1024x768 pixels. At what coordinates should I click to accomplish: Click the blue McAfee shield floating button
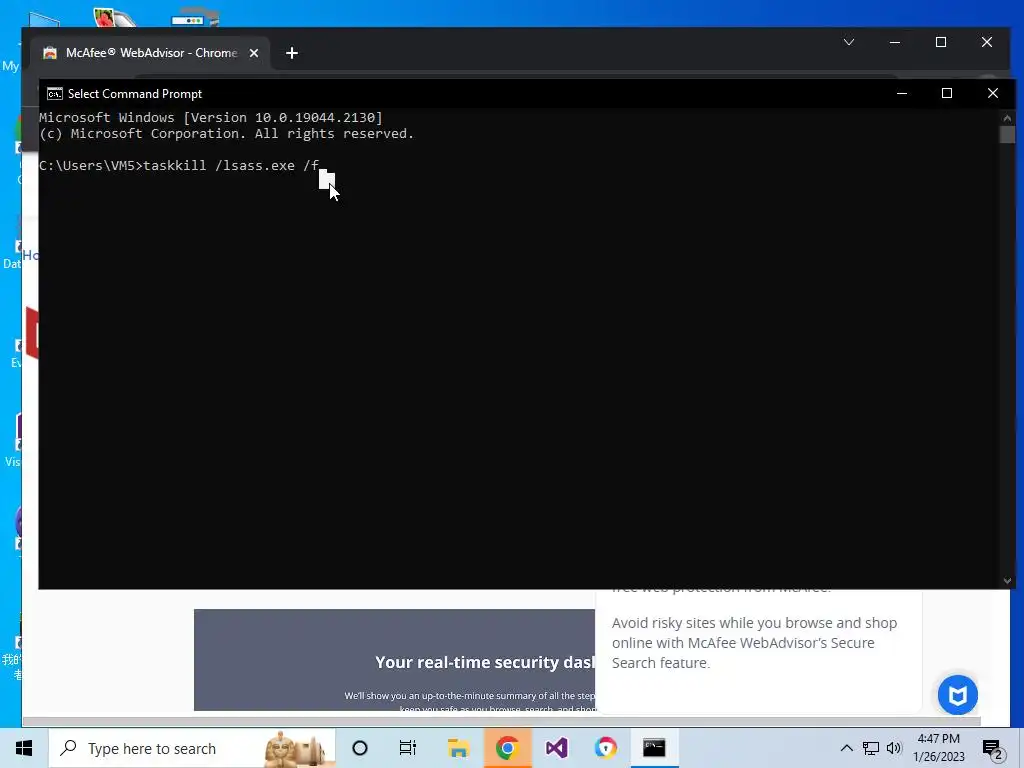(957, 695)
